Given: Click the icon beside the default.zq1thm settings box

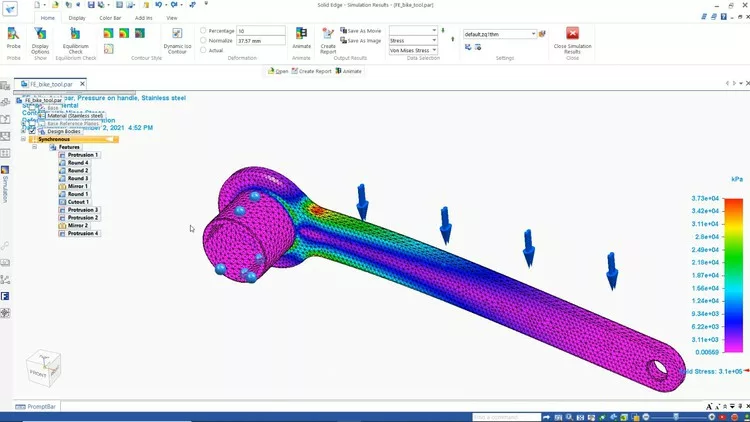Looking at the screenshot, I should [x=542, y=34].
